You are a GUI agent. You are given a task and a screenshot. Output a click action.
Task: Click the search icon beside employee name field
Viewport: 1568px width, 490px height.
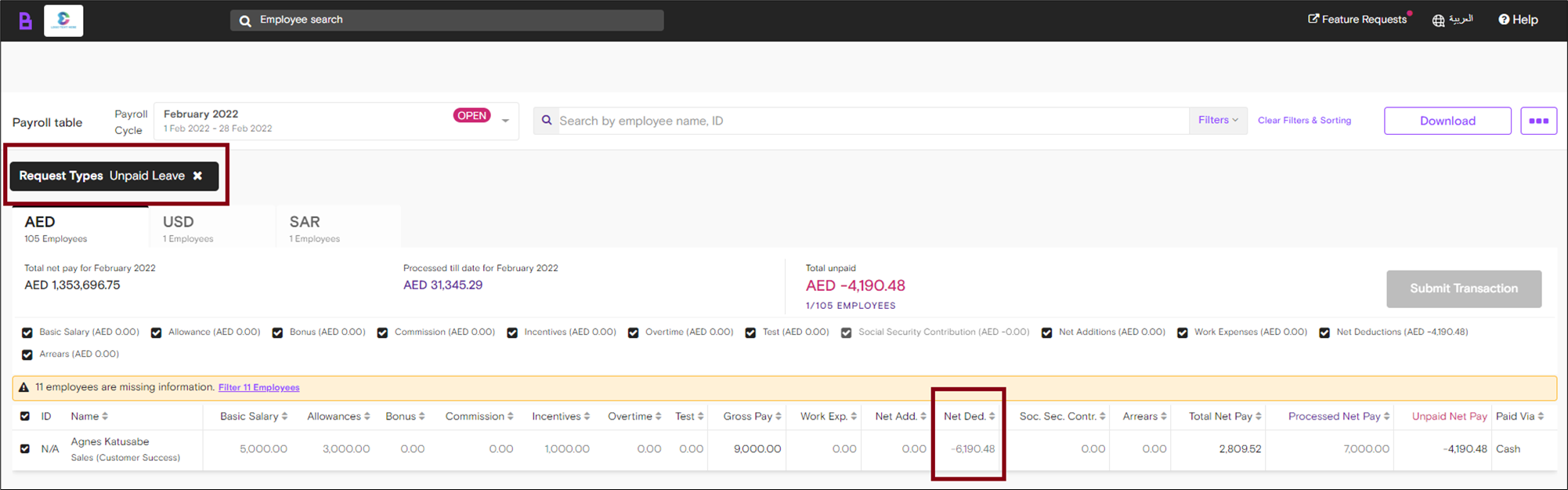coord(547,121)
